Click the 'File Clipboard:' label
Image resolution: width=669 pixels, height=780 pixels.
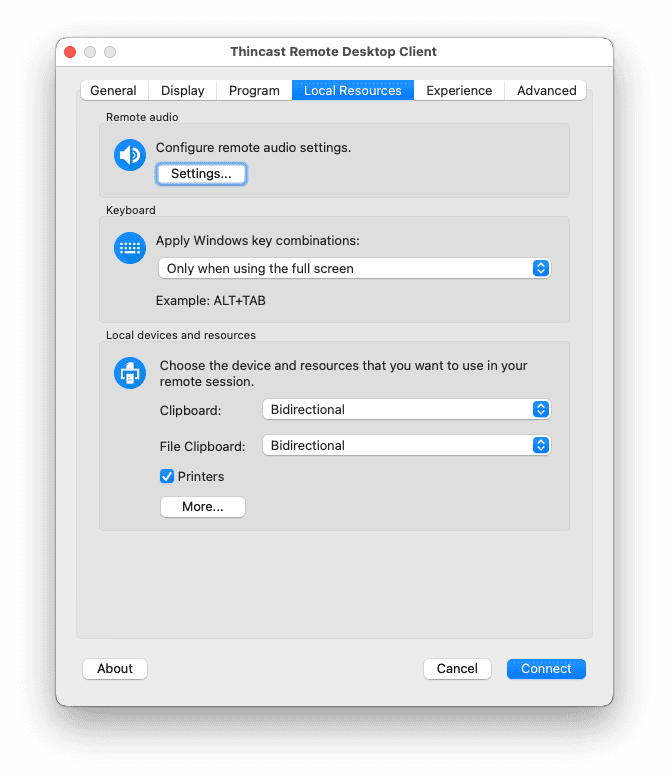click(x=202, y=446)
